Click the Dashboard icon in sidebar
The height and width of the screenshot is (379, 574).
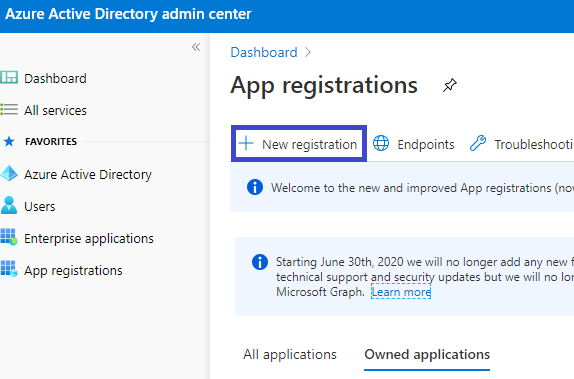(x=9, y=78)
